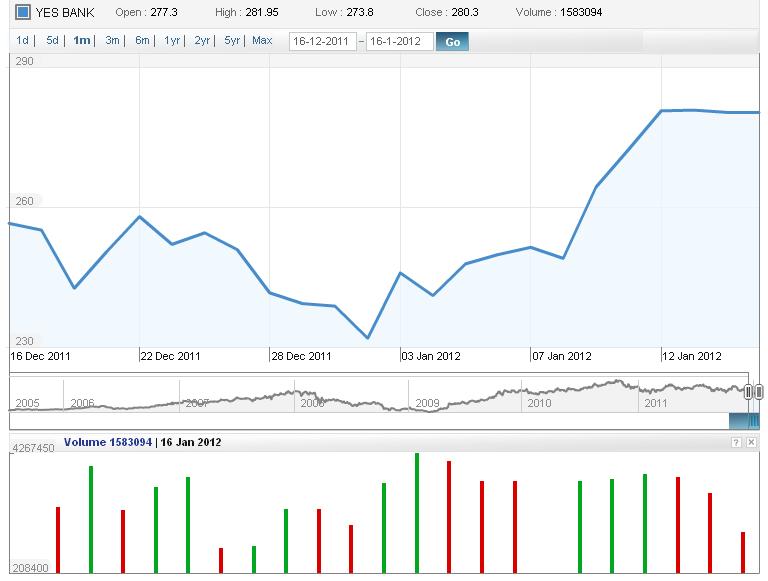The width and height of the screenshot is (768, 581).
Task: Show the 5yr price chart
Action: (x=232, y=41)
